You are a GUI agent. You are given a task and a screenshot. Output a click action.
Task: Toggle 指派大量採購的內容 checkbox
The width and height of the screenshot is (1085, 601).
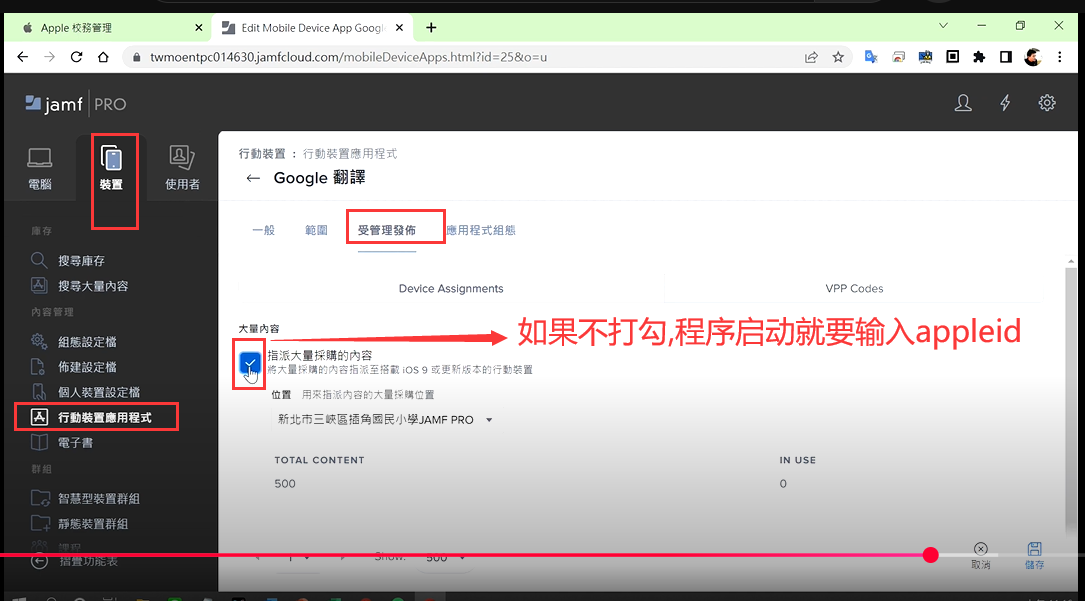pos(250,362)
